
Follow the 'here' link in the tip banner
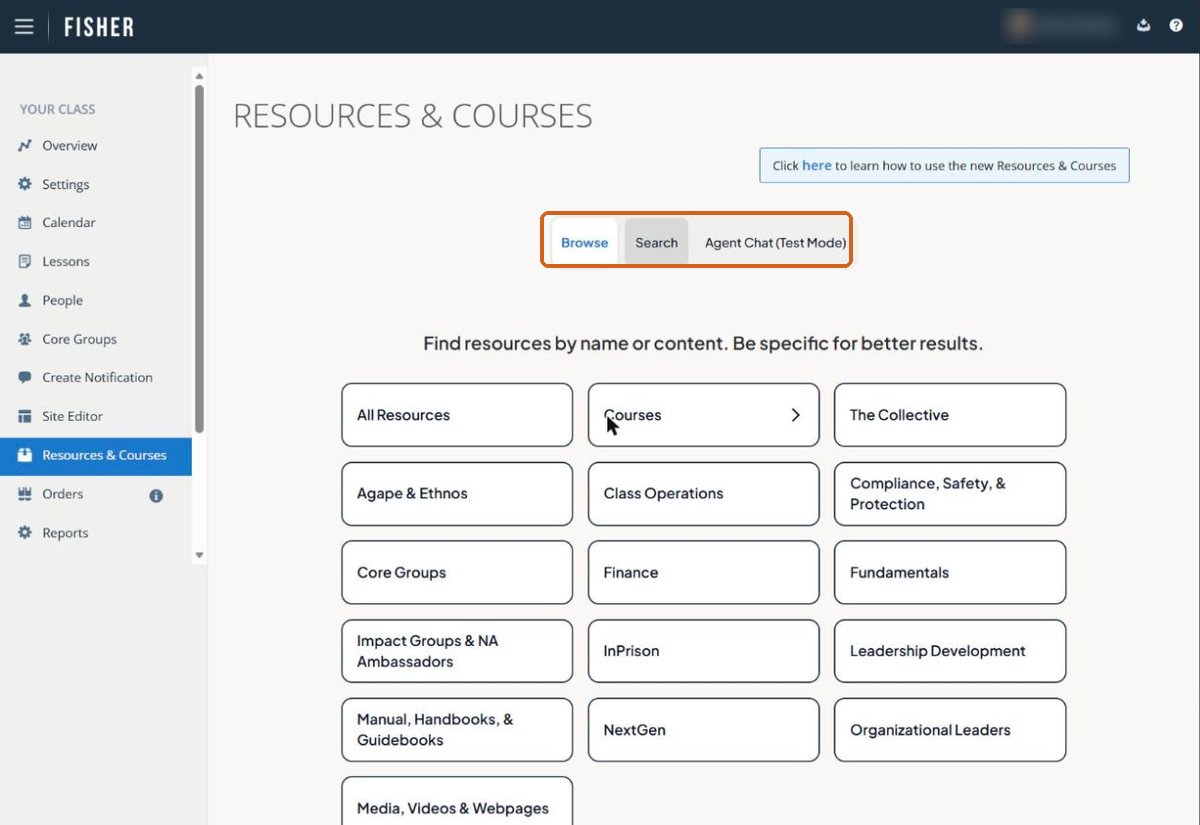pyautogui.click(x=816, y=165)
